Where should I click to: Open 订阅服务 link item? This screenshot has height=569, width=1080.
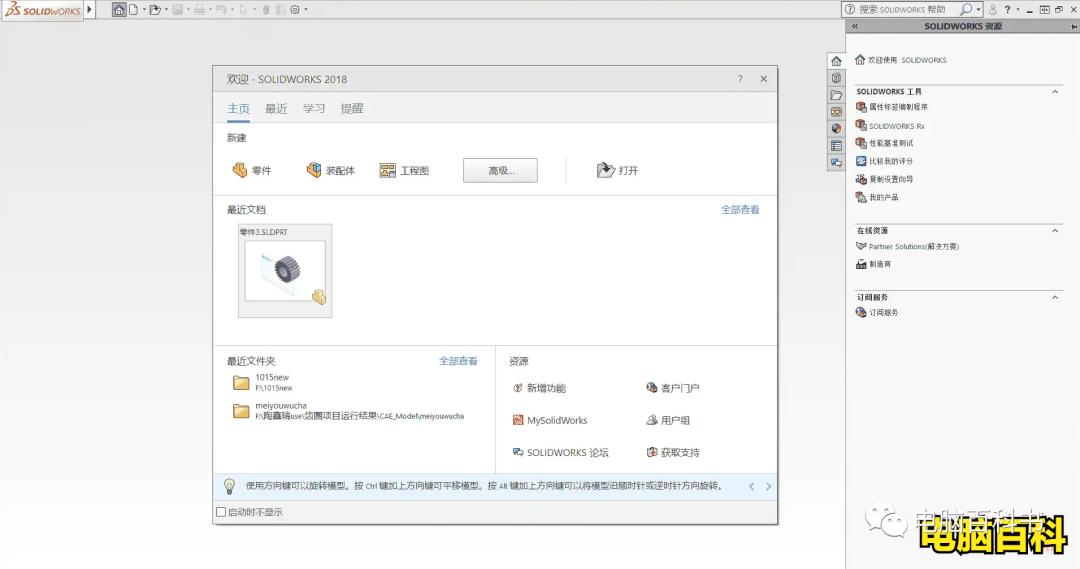[877, 312]
